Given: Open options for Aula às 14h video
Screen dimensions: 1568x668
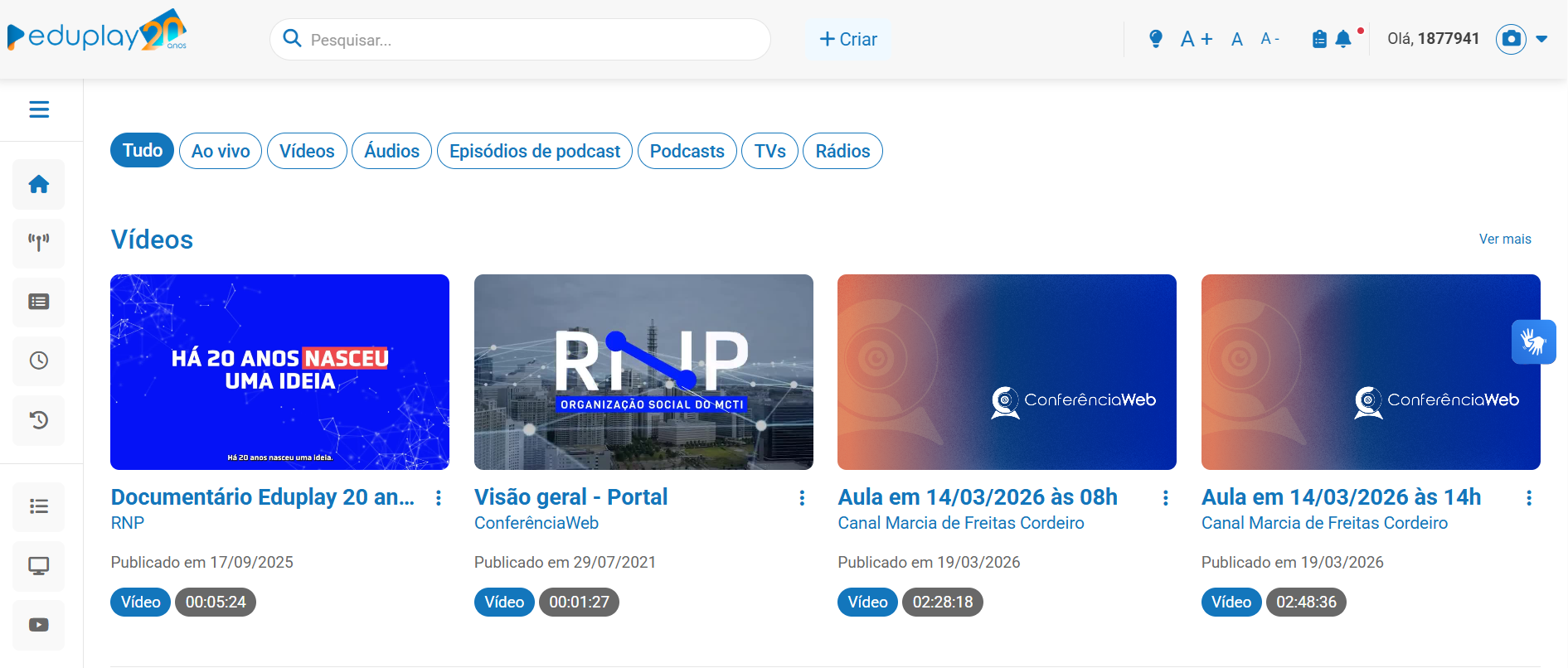Looking at the screenshot, I should coord(1529,497).
